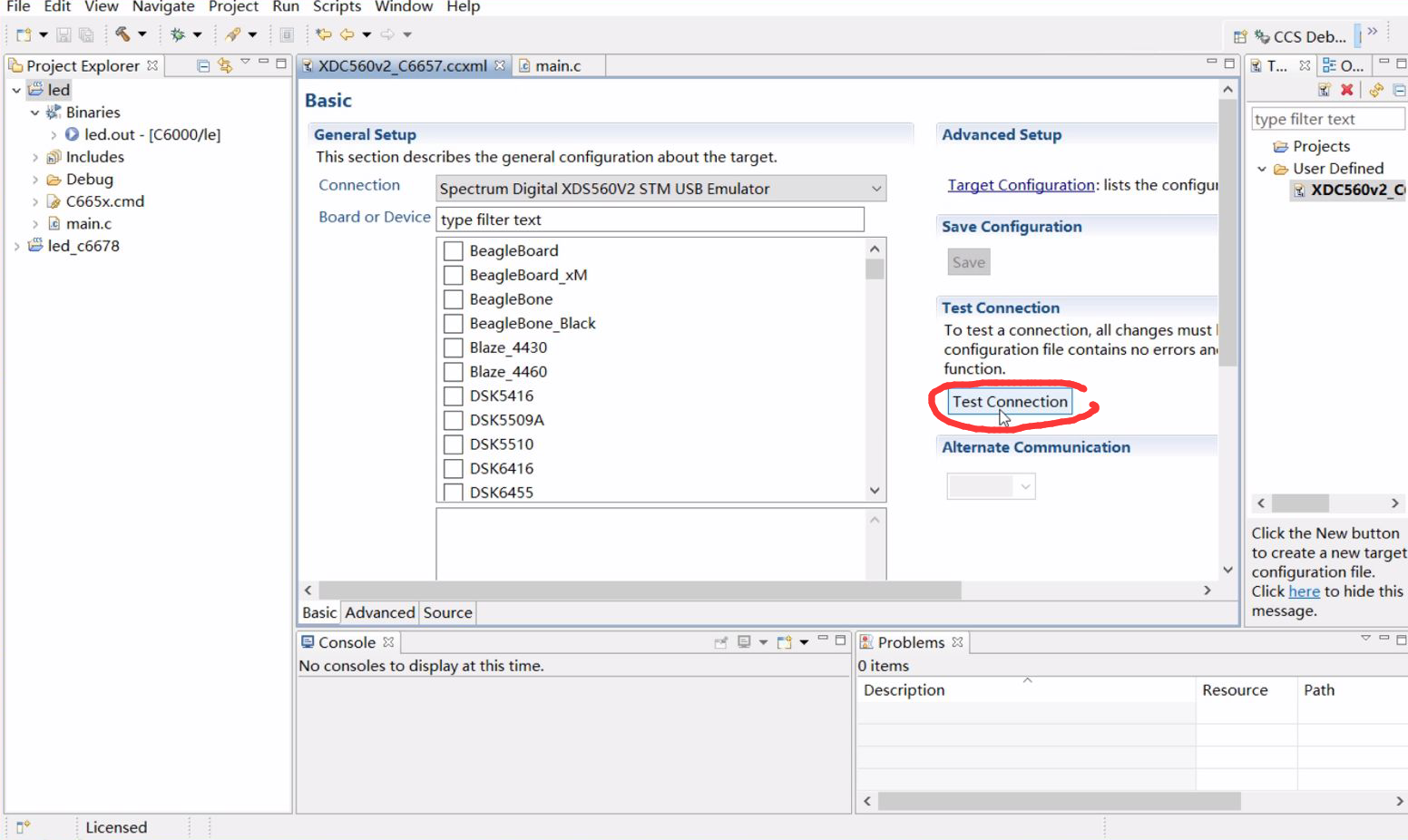Delete the target configuration using red X icon
Screen dimensions: 1408x840
pos(1347,89)
